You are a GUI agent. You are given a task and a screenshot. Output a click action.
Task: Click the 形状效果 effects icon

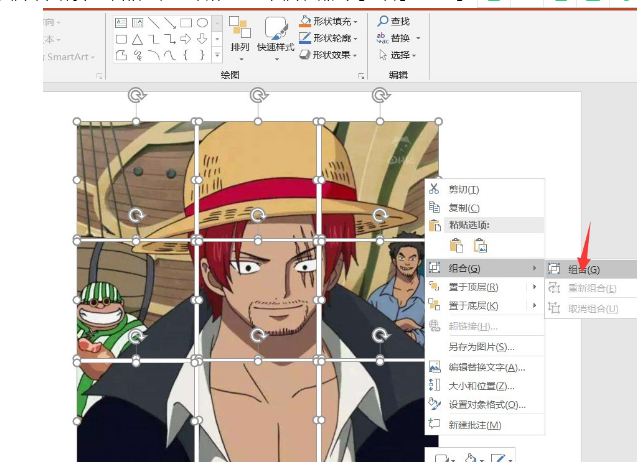(305, 54)
